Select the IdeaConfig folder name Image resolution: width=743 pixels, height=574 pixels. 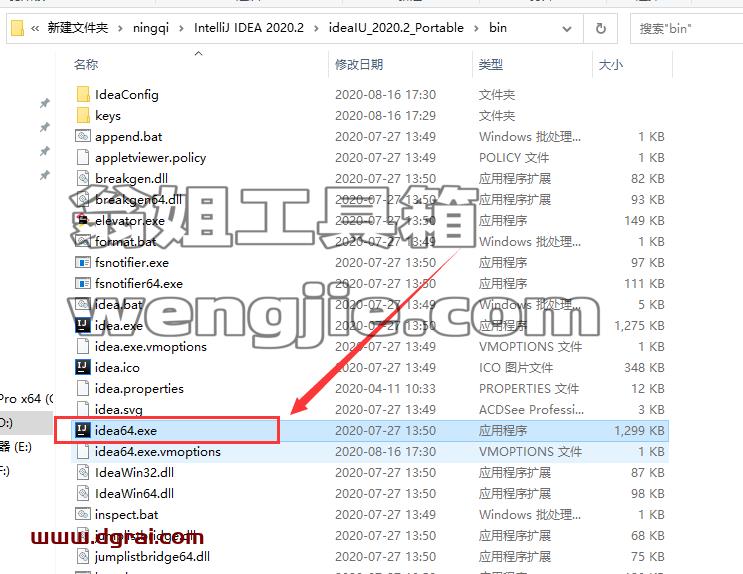click(x=127, y=94)
